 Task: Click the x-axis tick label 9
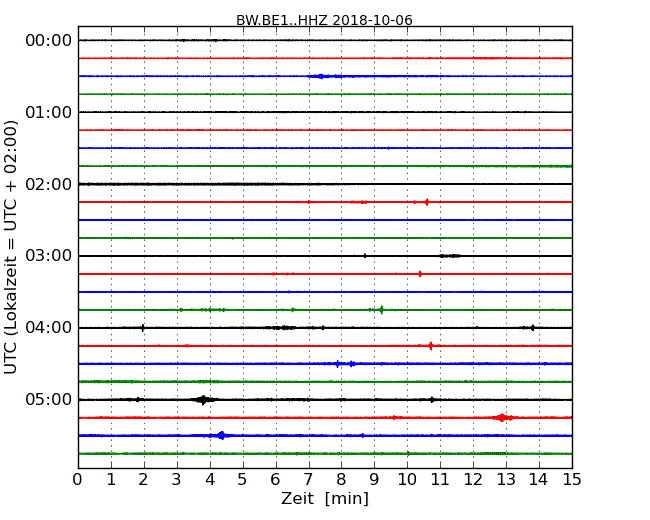[374, 479]
